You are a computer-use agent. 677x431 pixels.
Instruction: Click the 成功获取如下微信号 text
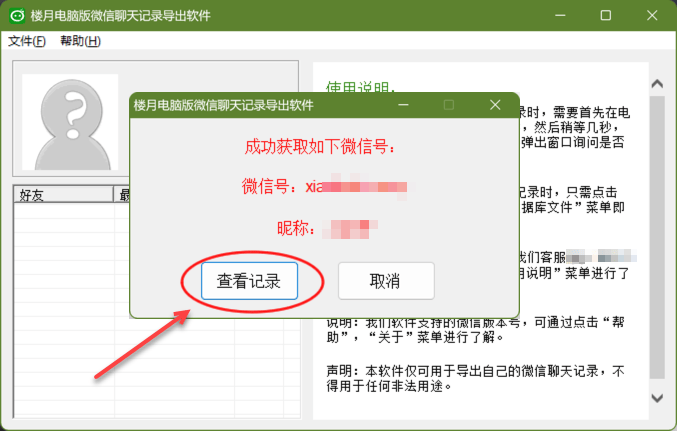320,147
